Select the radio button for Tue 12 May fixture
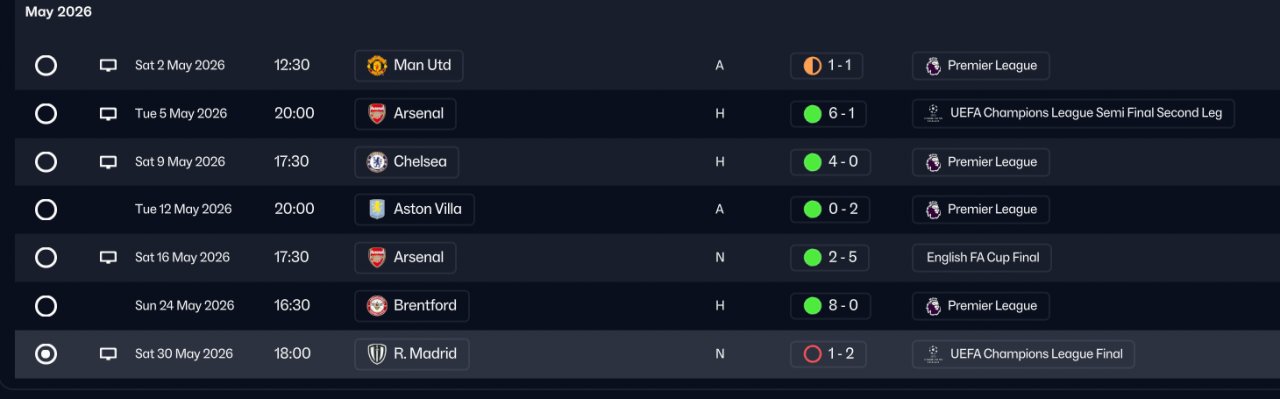The height and width of the screenshot is (399, 1280). tap(46, 210)
